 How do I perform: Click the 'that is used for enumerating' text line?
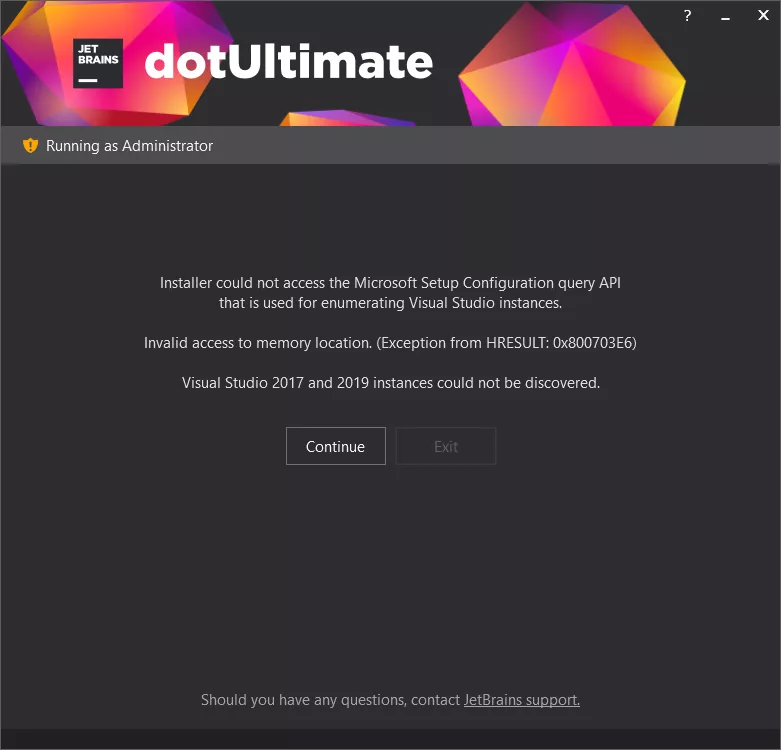[x=390, y=303]
